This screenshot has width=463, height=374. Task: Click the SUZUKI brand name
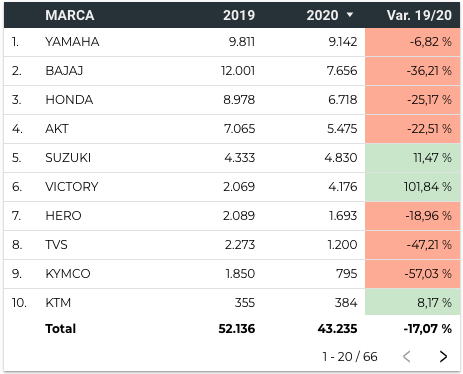pos(68,158)
